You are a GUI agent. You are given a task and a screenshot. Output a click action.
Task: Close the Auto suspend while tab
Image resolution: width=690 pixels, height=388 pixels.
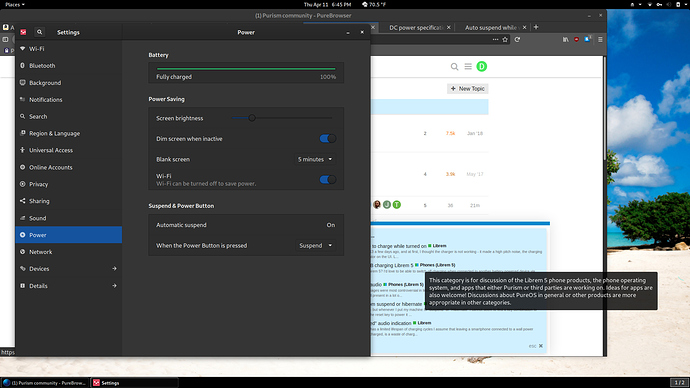525,27
